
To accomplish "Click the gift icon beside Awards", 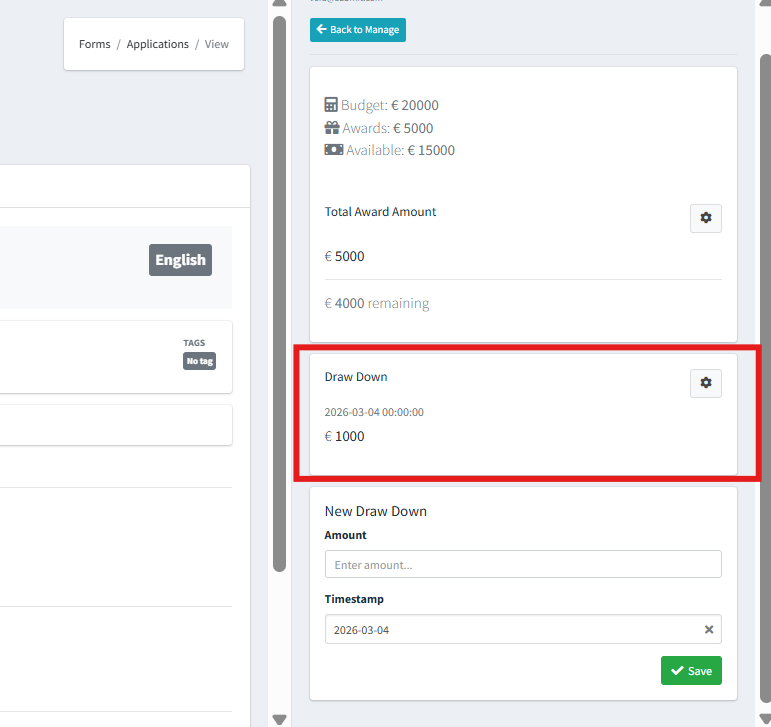I will click(332, 128).
